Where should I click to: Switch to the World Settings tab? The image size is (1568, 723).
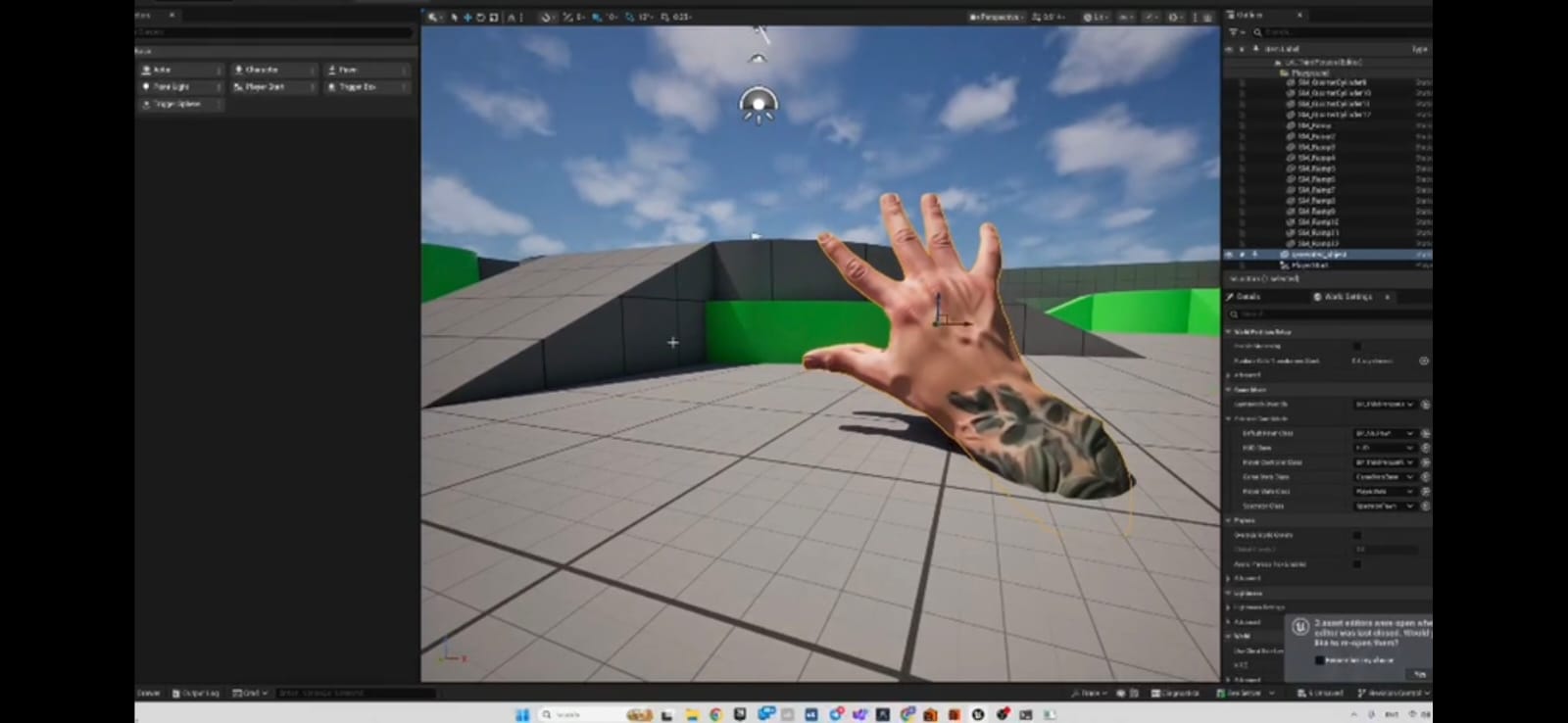[x=1347, y=296]
